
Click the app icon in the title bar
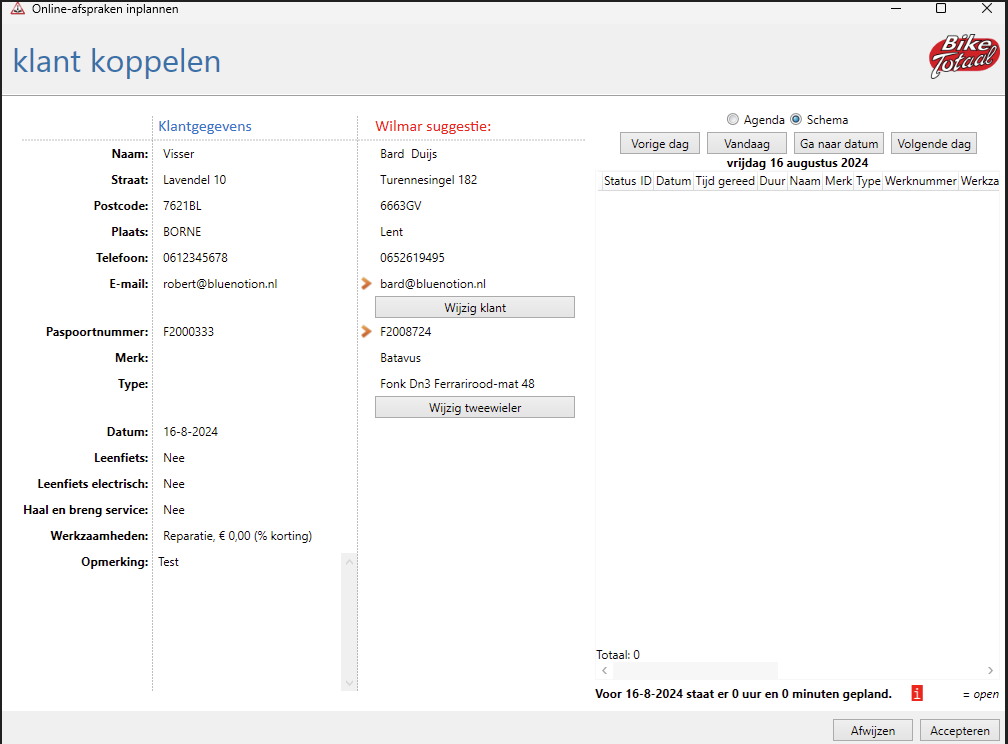(17, 9)
